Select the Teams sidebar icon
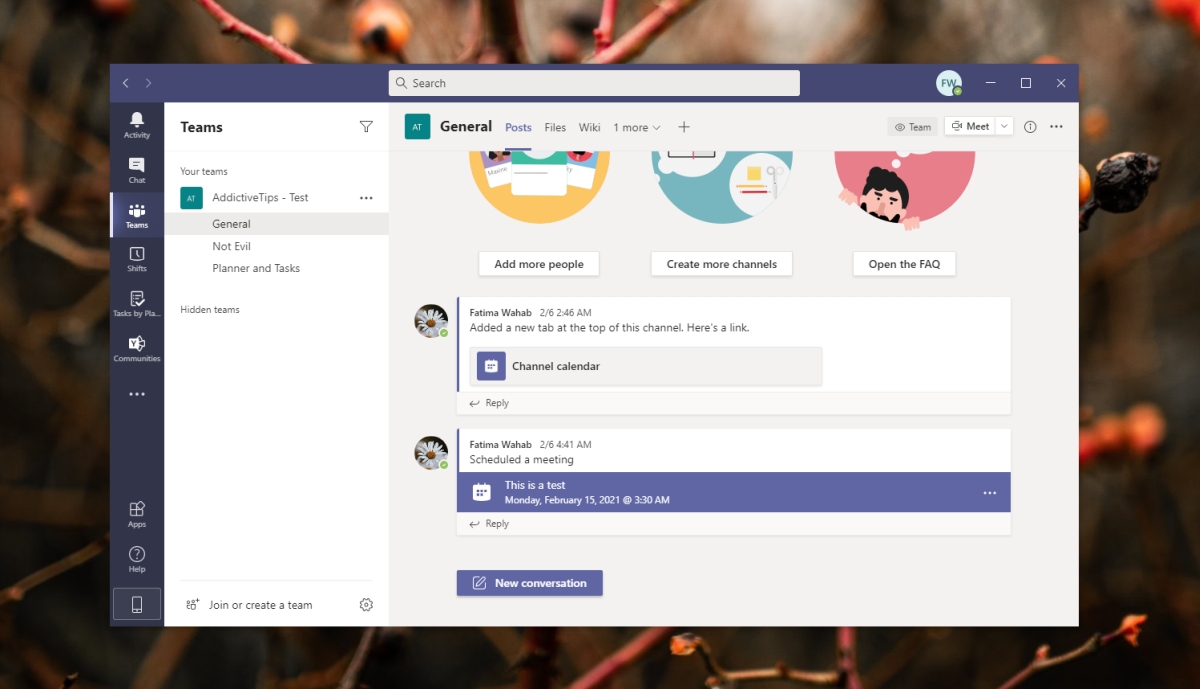This screenshot has width=1200, height=689. (x=137, y=215)
